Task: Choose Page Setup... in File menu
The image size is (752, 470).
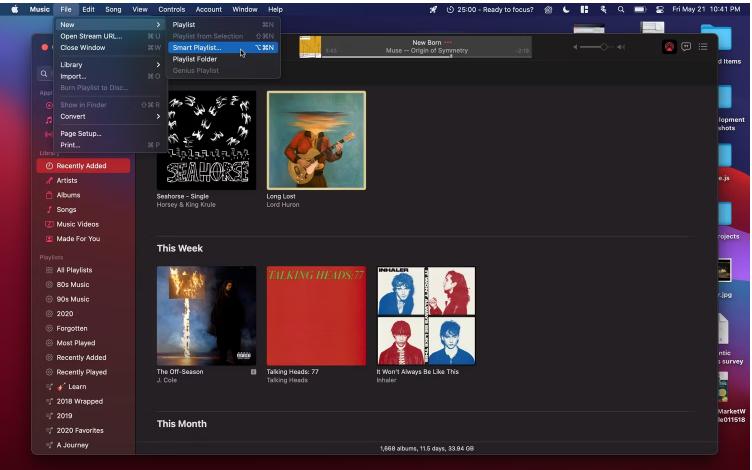Action: 110,133
